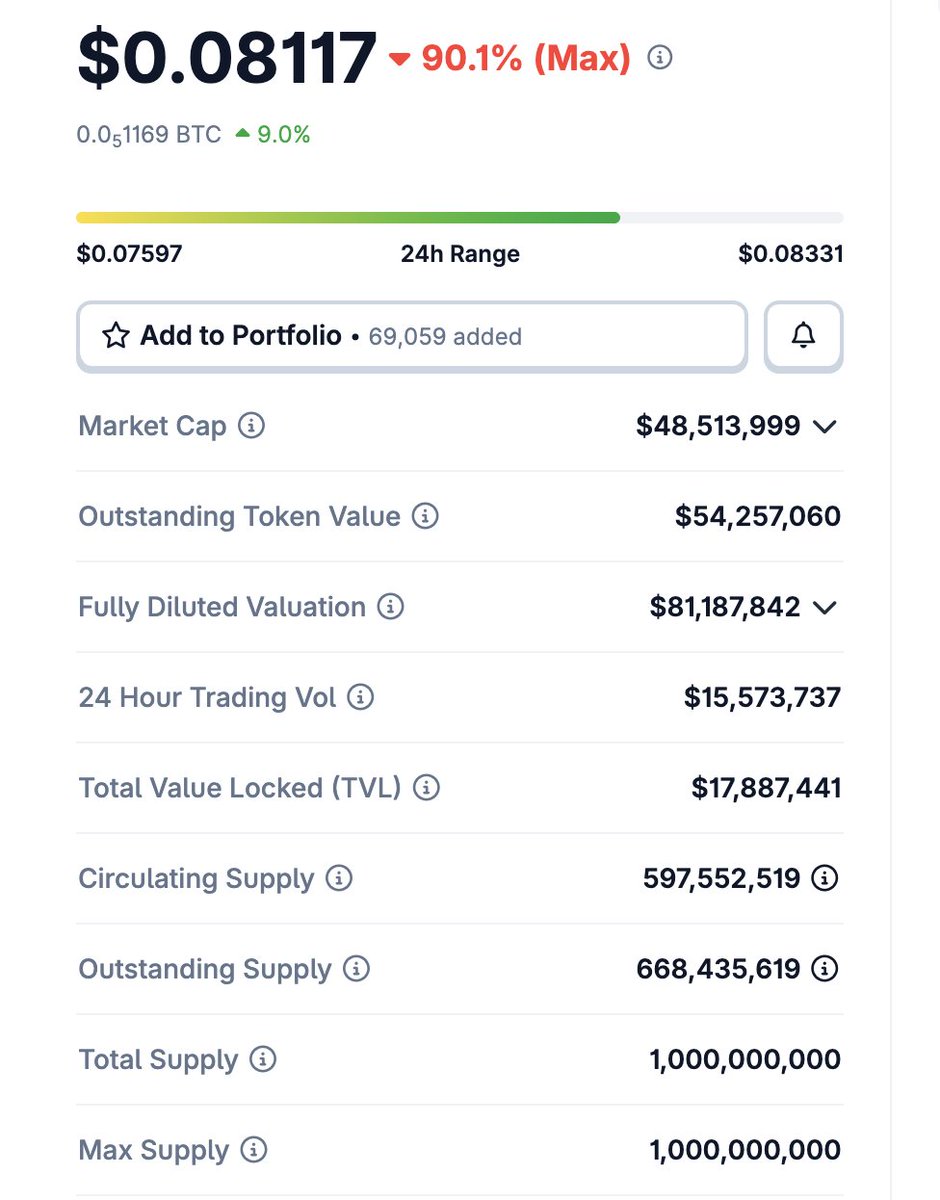
Task: Click Total Value Locked info icon
Action: [x=427, y=788]
